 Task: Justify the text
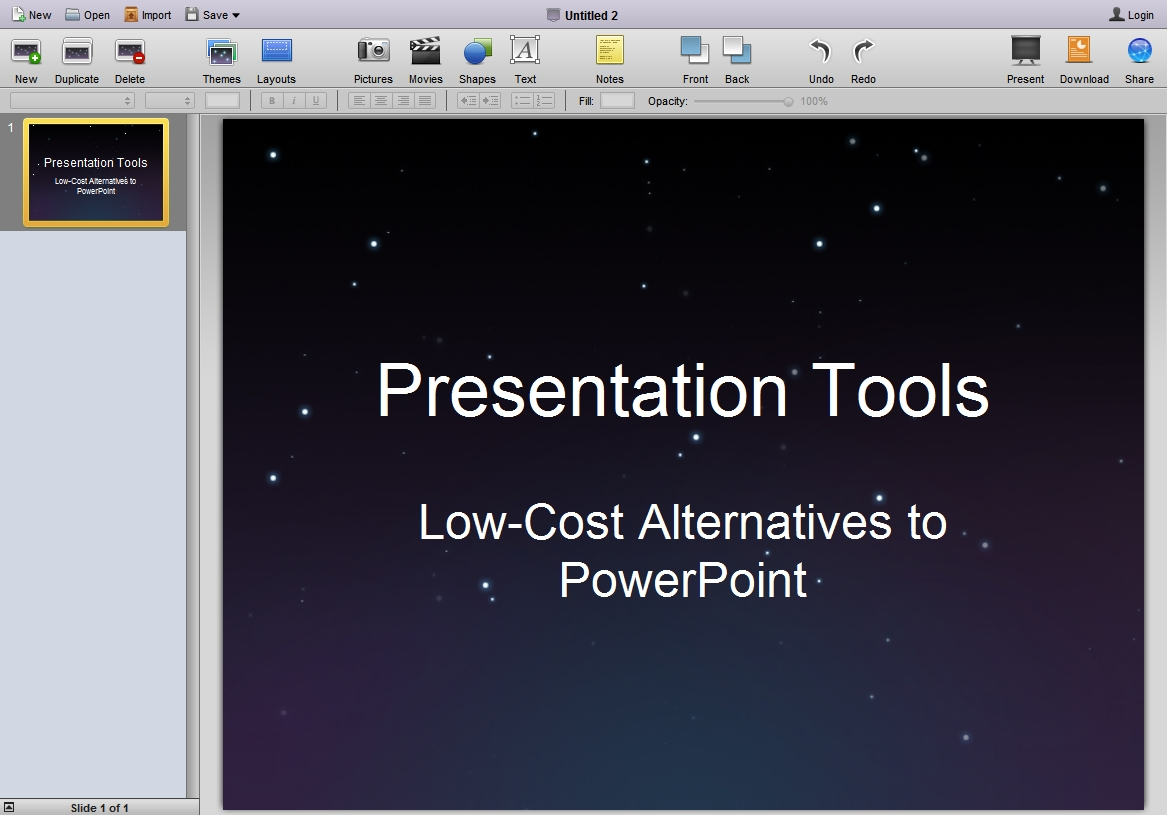click(x=424, y=100)
